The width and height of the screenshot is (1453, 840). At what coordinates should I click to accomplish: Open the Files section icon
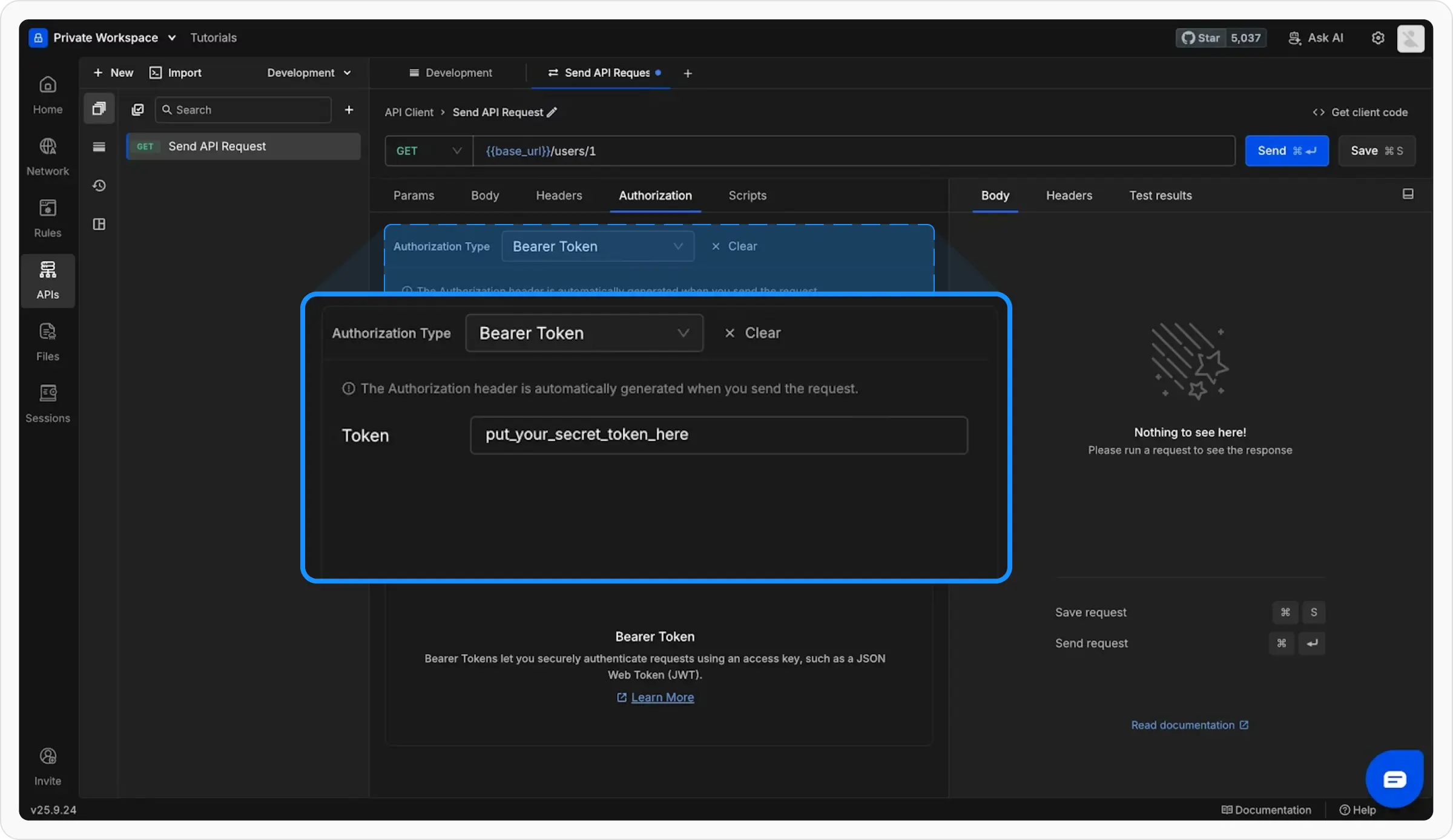tap(47, 332)
